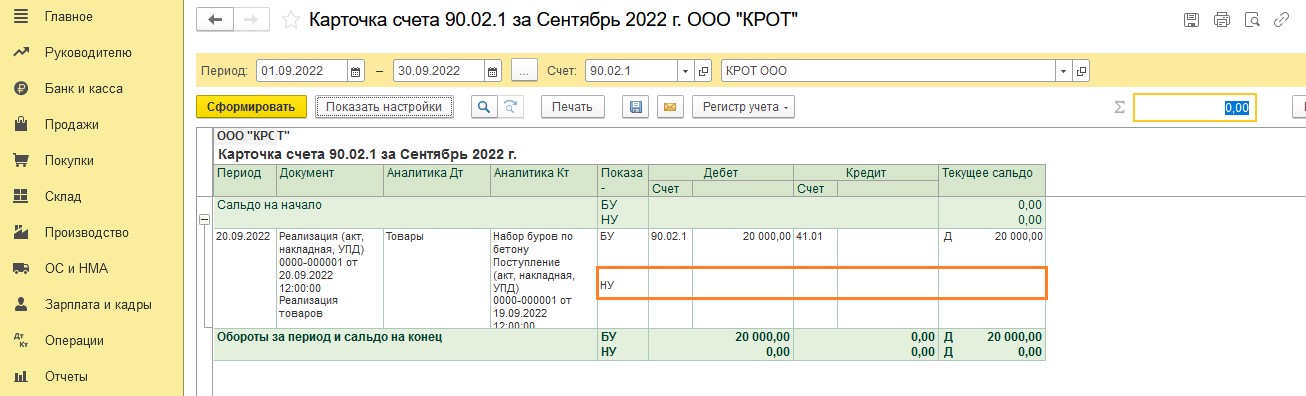Viewport: 1306px width, 396px height.
Task: Click the save diskette icon in title bar
Action: tap(1191, 20)
